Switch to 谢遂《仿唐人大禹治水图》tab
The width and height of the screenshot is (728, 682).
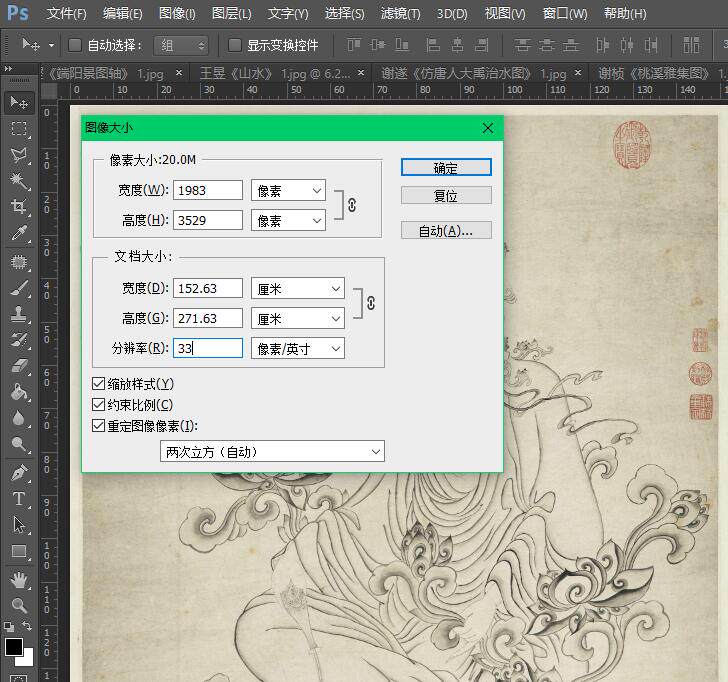click(474, 73)
